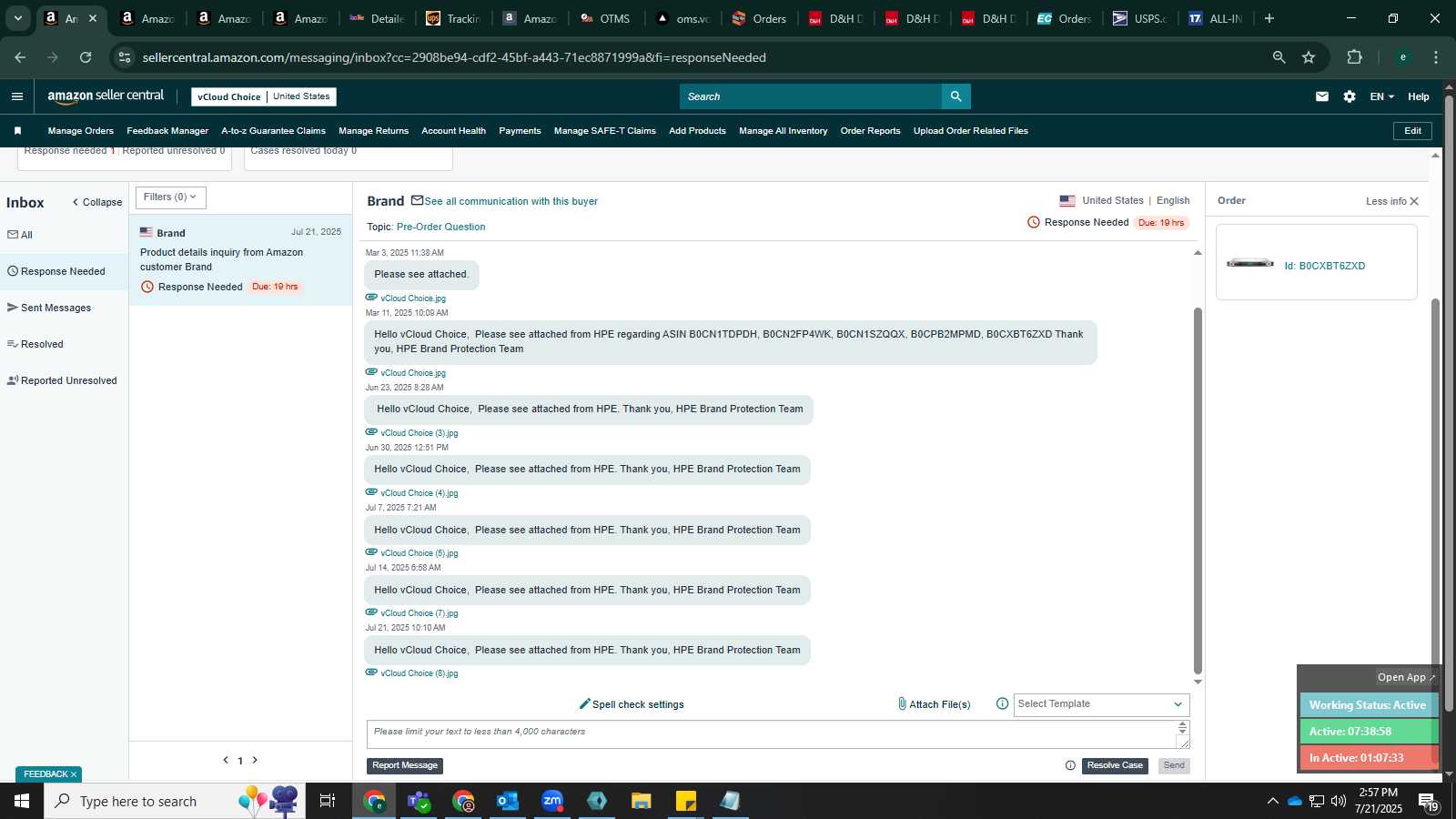This screenshot has height=819, width=1456.
Task: Click Open App in the status widget
Action: tap(1406, 677)
